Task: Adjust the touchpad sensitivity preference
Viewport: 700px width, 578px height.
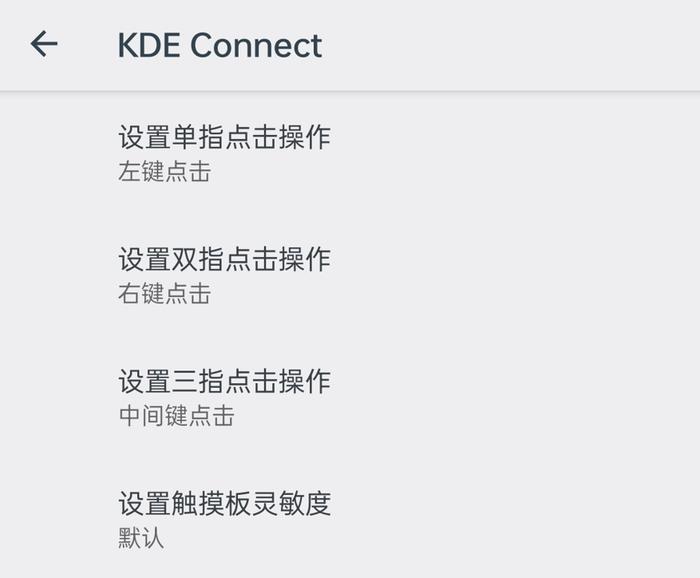Action: point(350,519)
